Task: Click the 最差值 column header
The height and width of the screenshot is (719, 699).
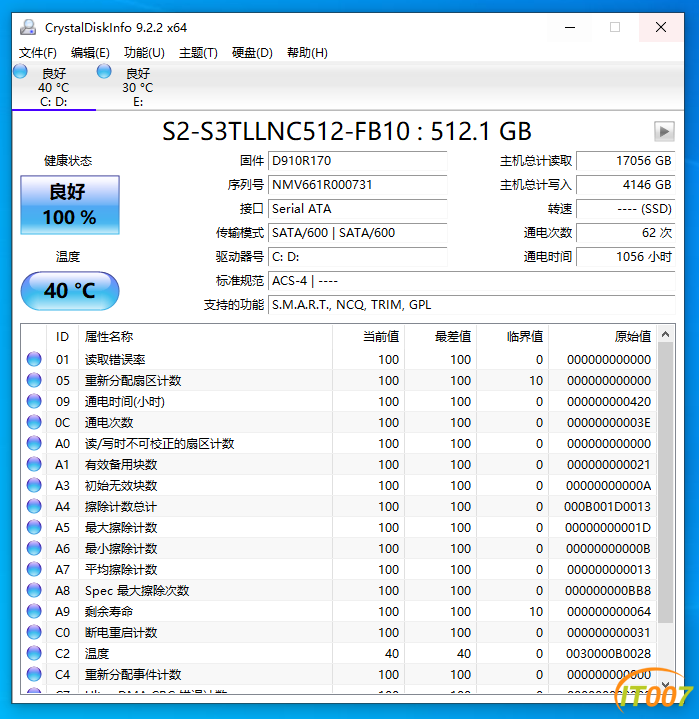Action: coord(440,337)
